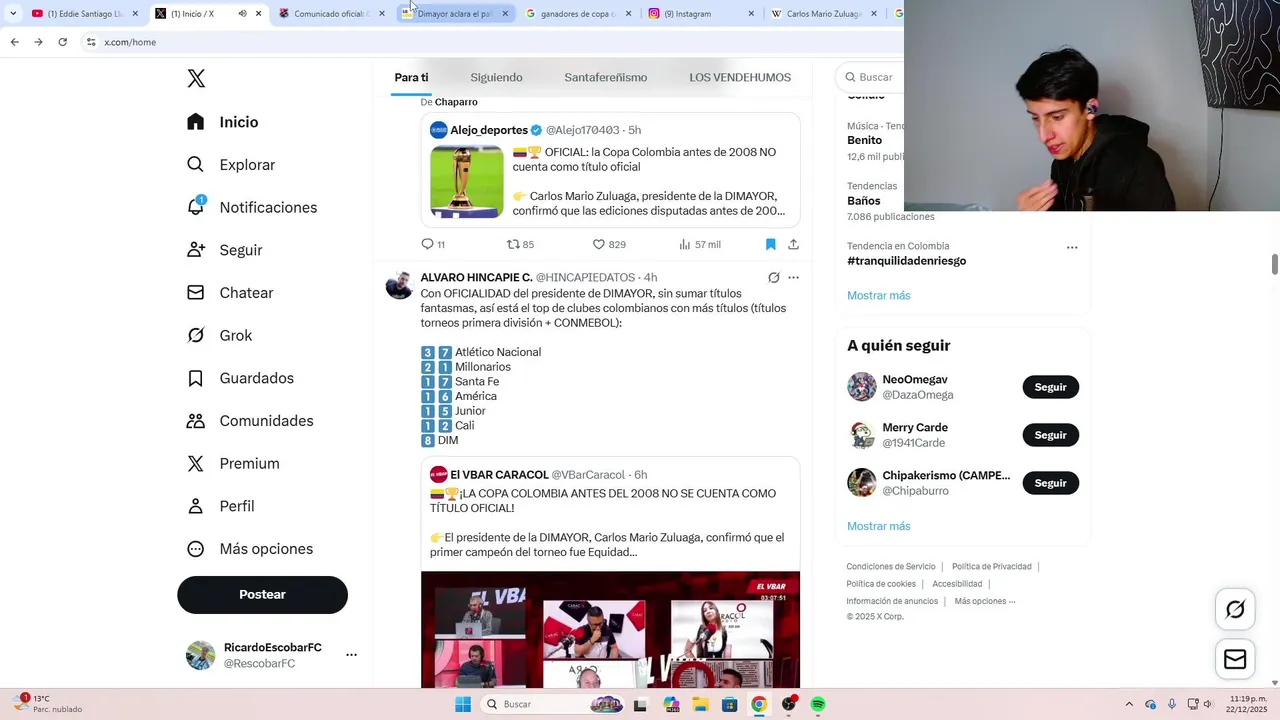Toggle bookmark on Chaparro's post
Viewport: 1280px width, 720px height.
point(770,244)
